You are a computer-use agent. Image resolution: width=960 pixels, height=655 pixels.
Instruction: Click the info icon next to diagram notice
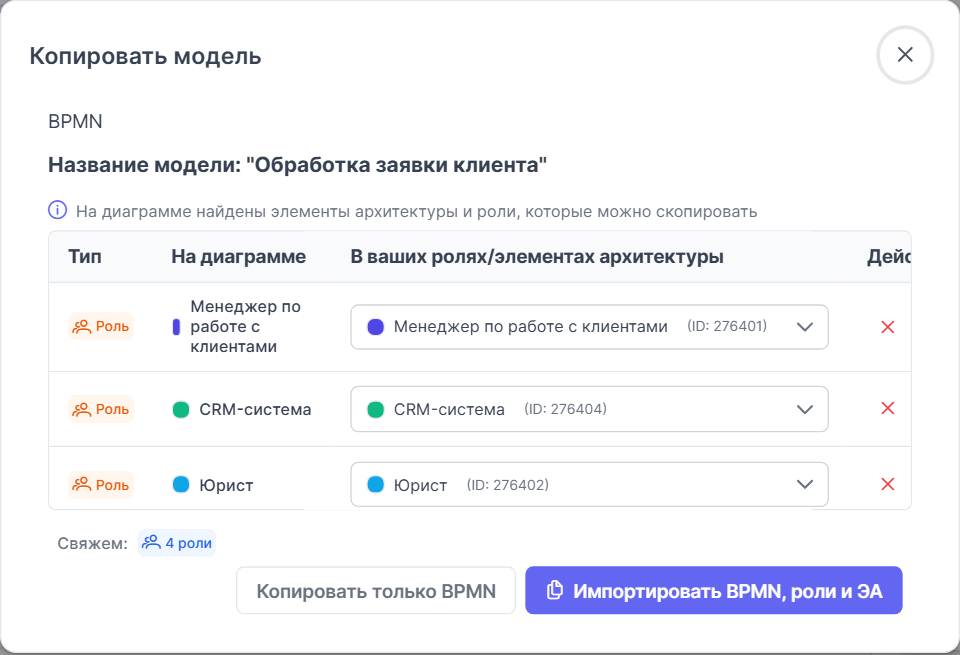click(58, 211)
